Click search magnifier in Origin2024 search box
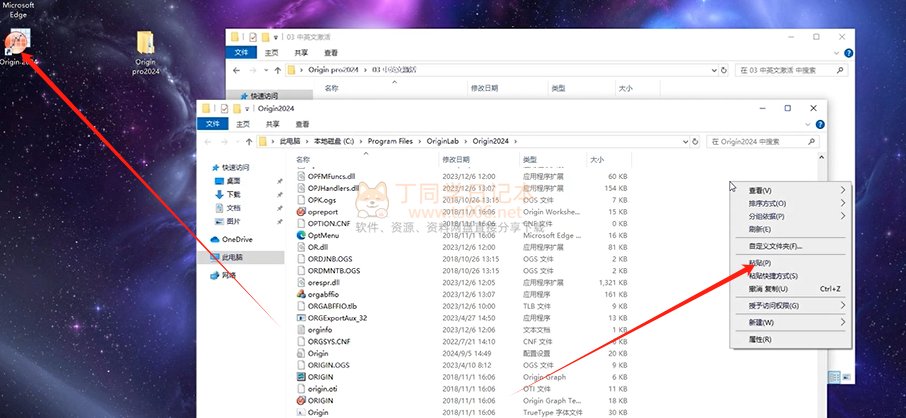 pos(811,141)
